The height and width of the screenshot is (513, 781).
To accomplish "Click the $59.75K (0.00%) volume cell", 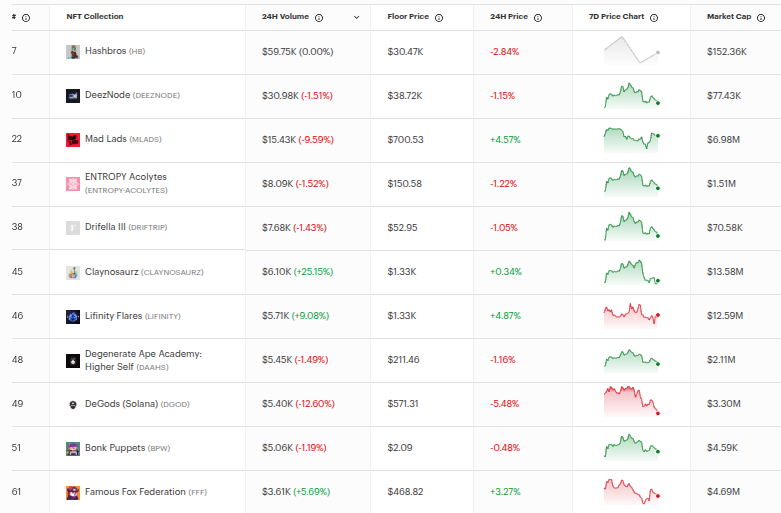I will point(297,52).
